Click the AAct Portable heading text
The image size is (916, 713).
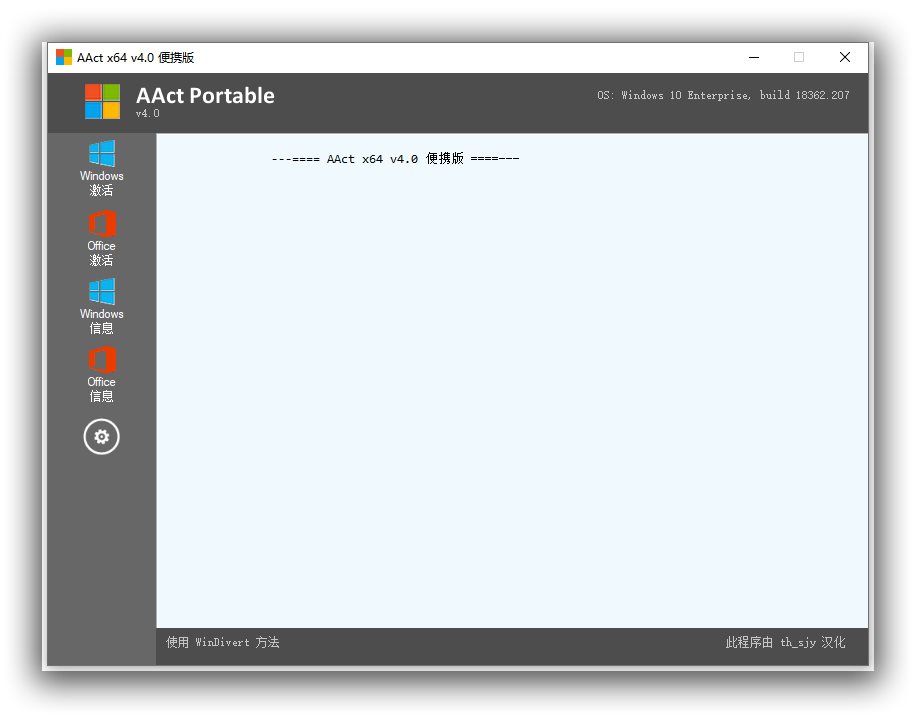point(205,95)
